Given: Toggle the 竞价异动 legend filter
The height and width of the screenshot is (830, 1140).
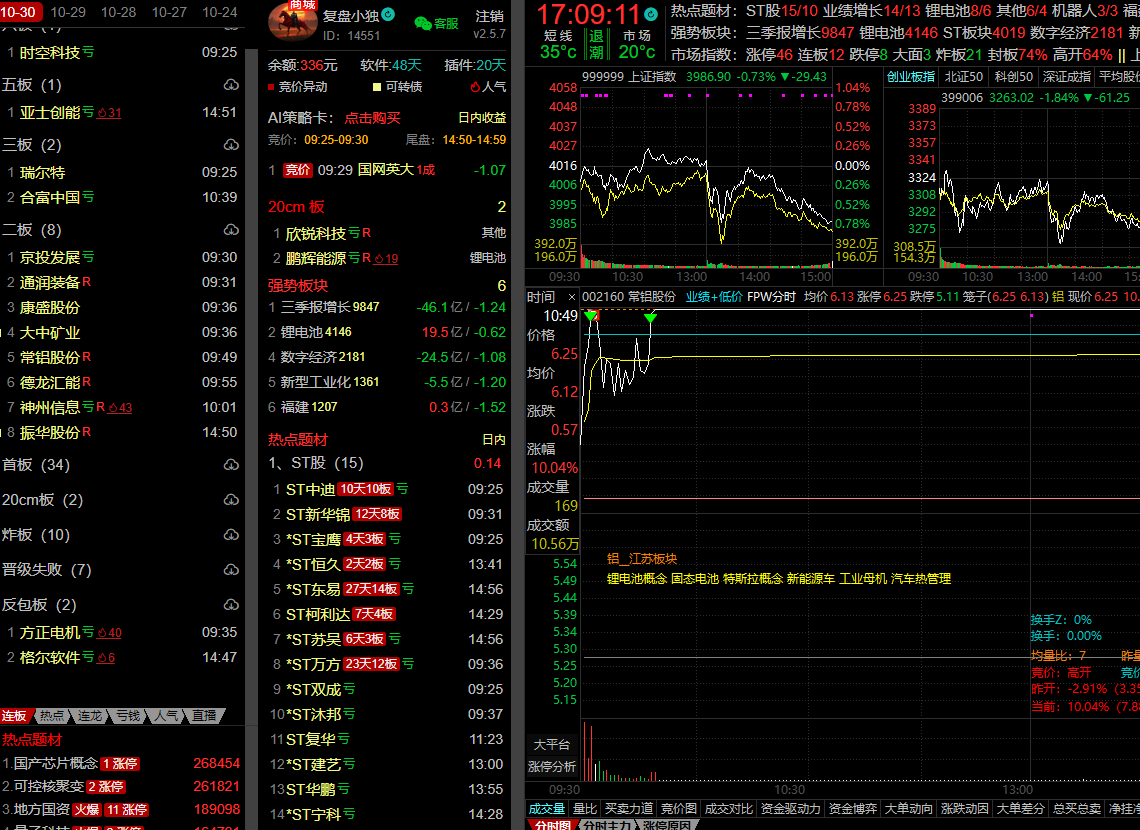Looking at the screenshot, I should tap(297, 87).
